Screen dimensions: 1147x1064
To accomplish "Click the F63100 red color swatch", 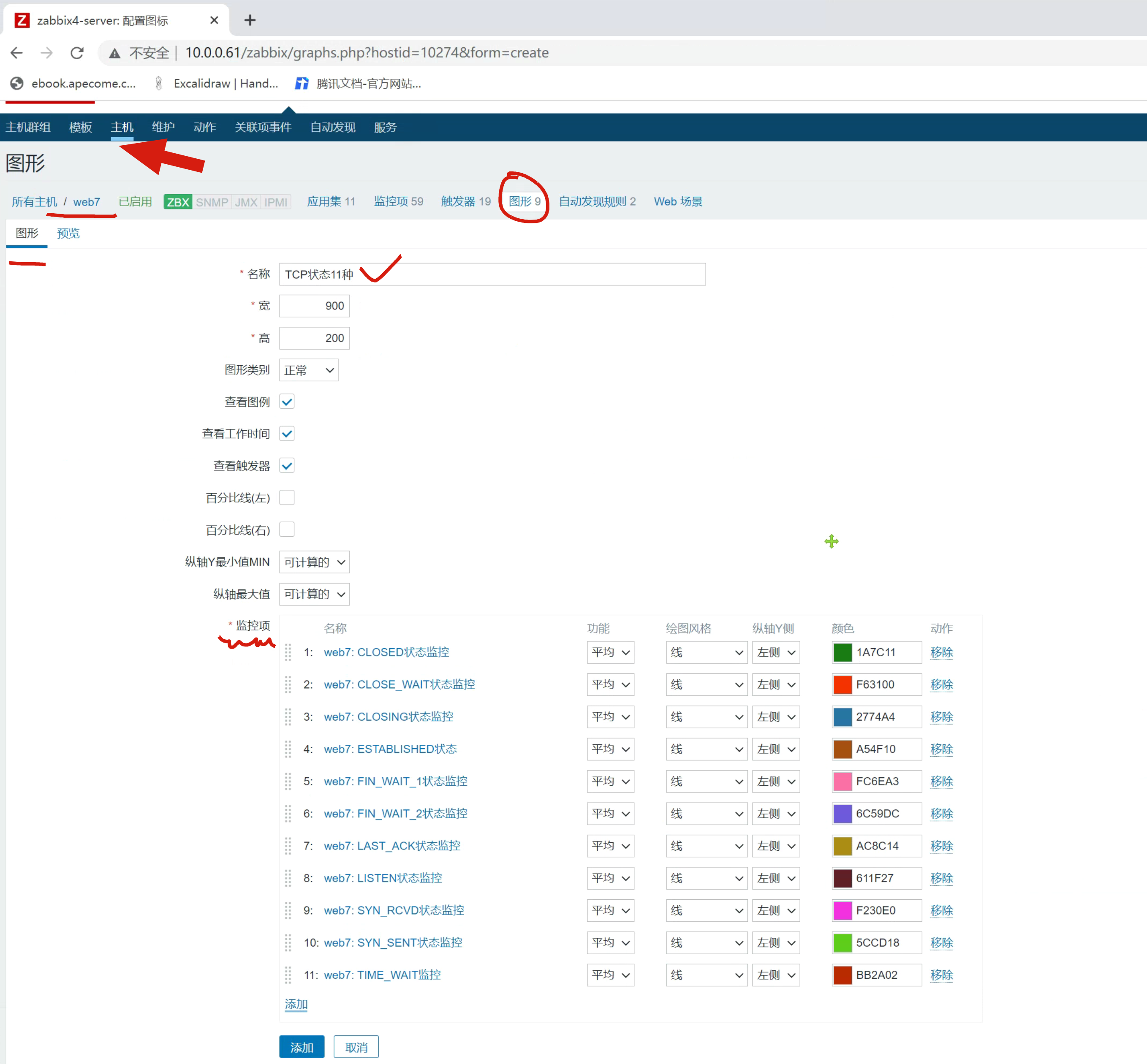I will point(843,684).
